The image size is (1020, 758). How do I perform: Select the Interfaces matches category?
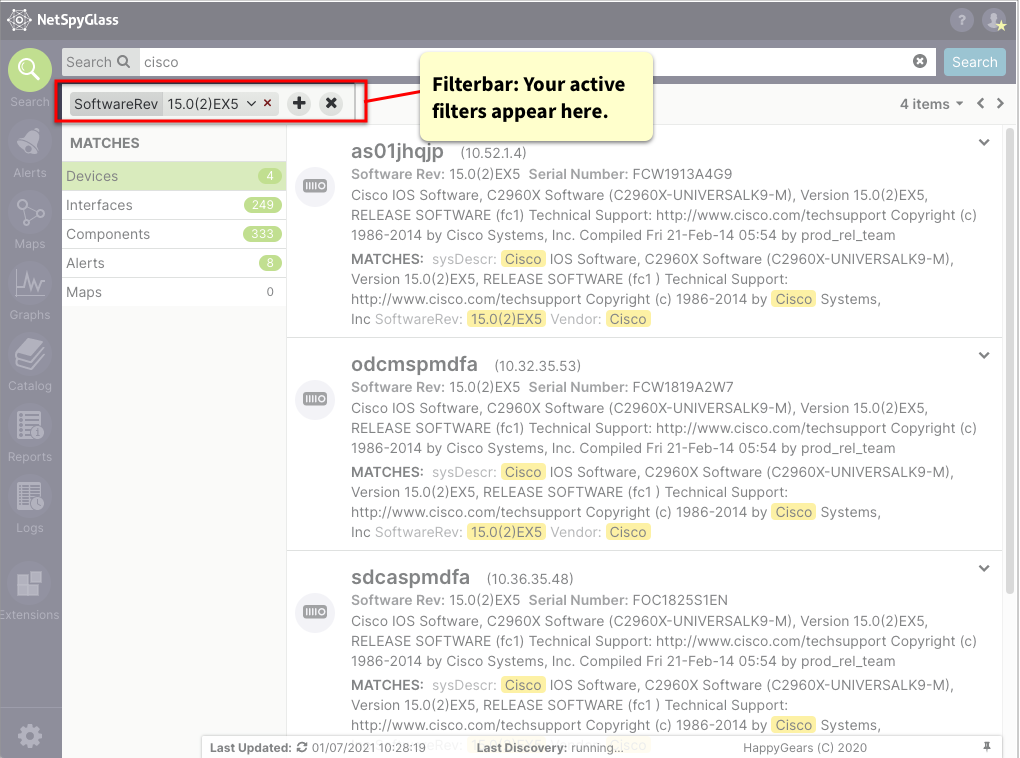[174, 205]
